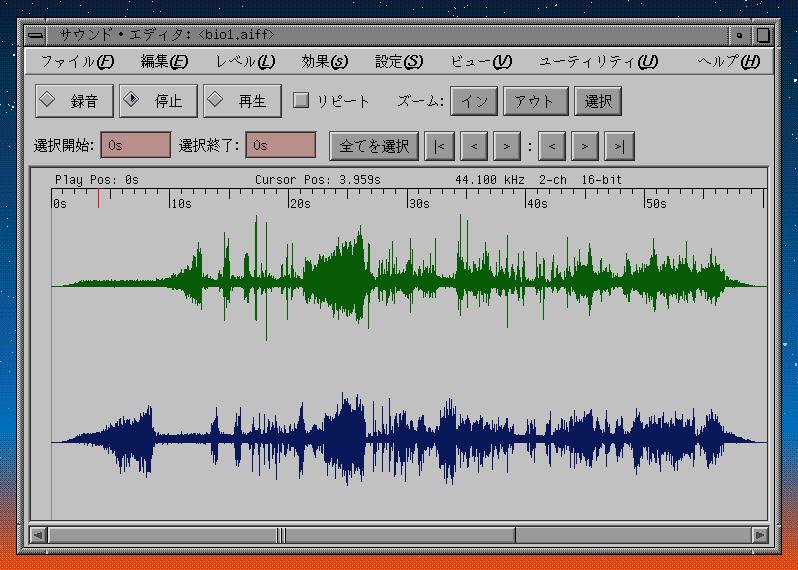Click the blue lower channel waveform

click(x=409, y=439)
